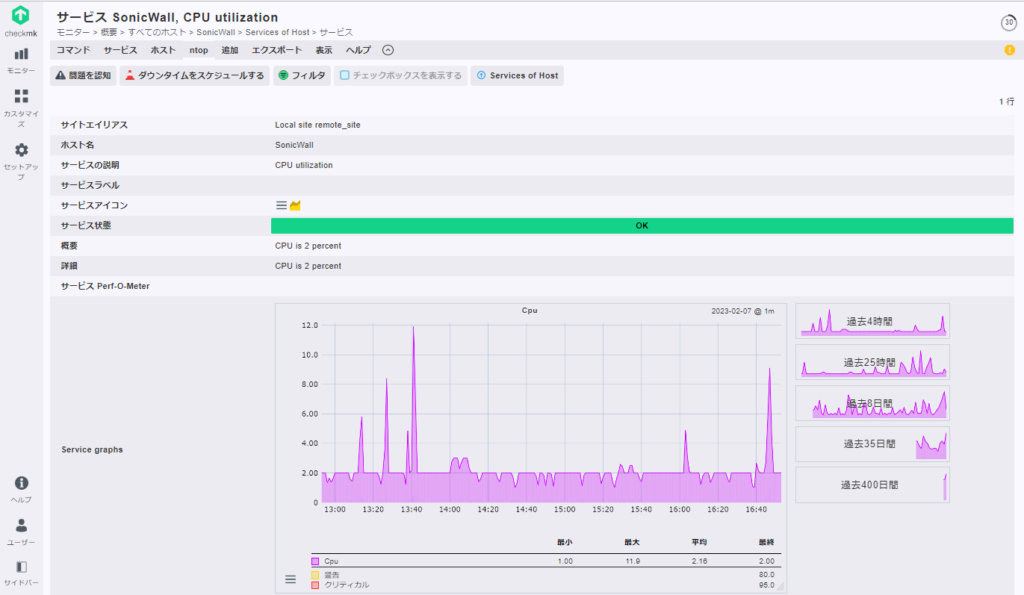This screenshot has height=595, width=1024.
Task: Click the サービス Perf-O-Meter label
Action: (x=105, y=286)
